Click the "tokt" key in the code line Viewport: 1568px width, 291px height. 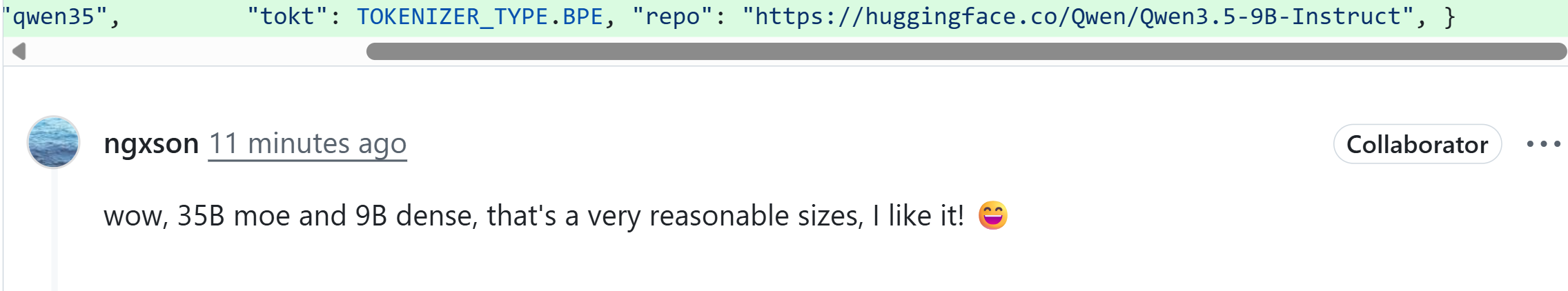tap(287, 17)
